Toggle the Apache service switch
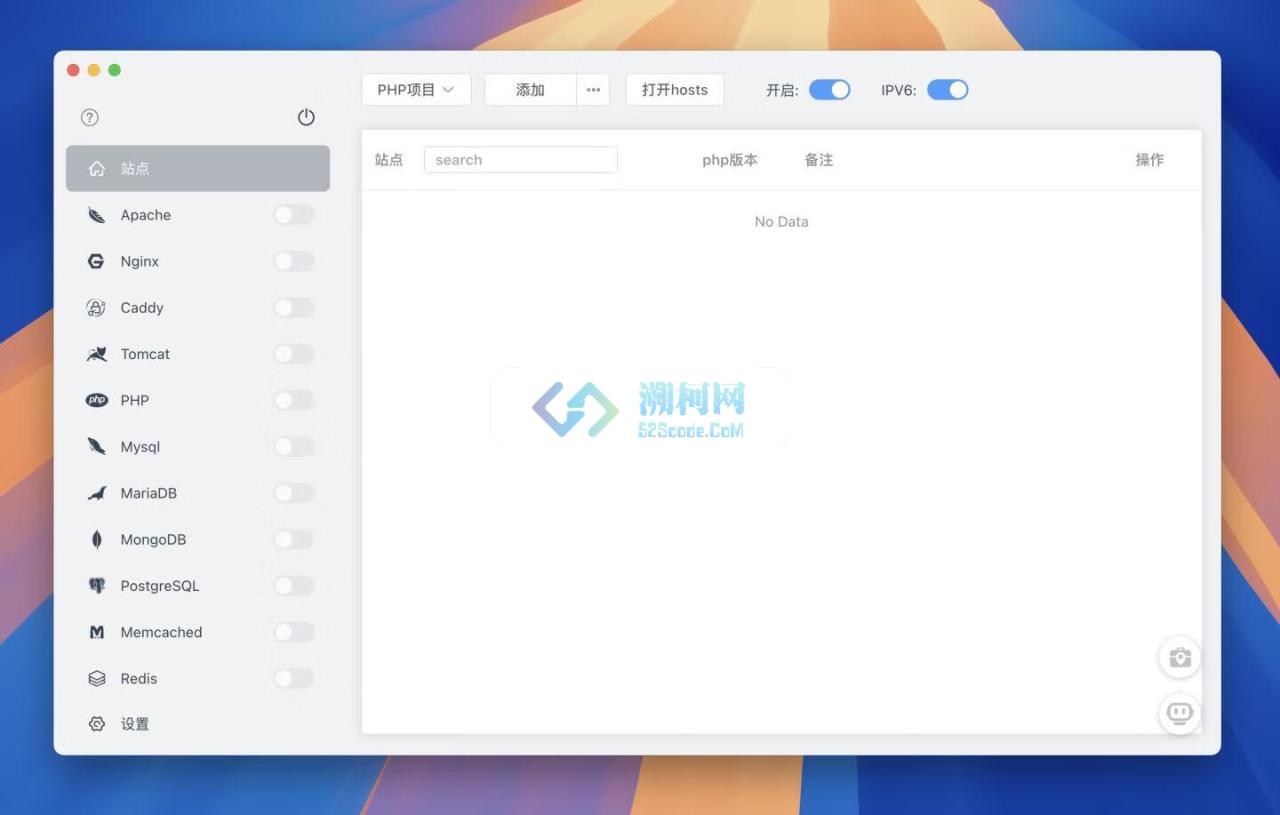Screen dimensions: 1280x815 pyautogui.click(x=294, y=215)
